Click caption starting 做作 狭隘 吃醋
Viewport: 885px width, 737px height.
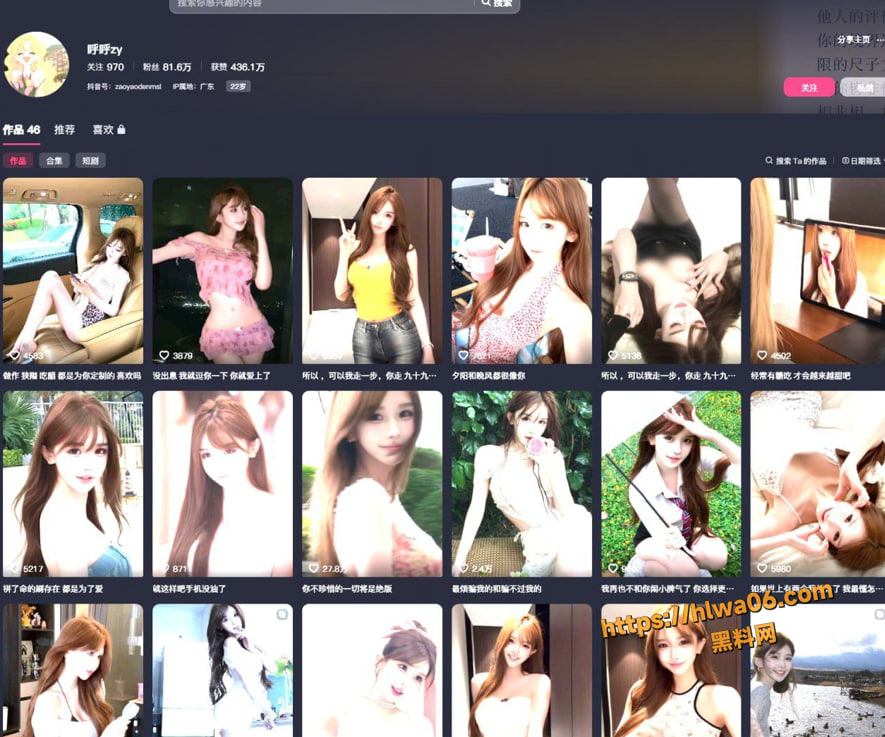coord(72,375)
